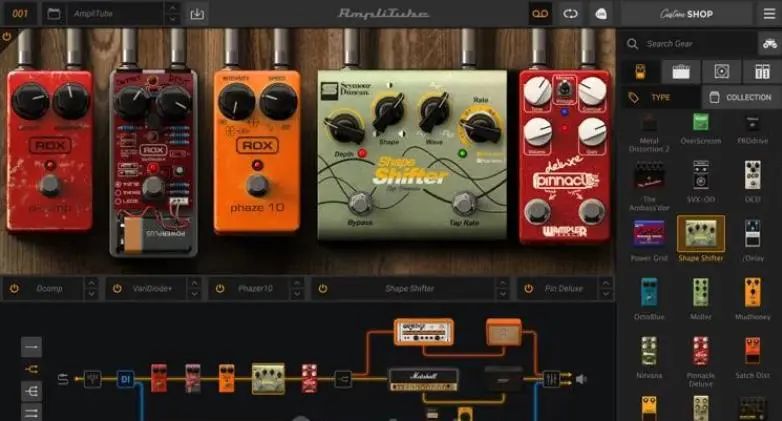The height and width of the screenshot is (421, 782).
Task: Toggle VariDrode+ slot power button
Action: tap(117, 288)
